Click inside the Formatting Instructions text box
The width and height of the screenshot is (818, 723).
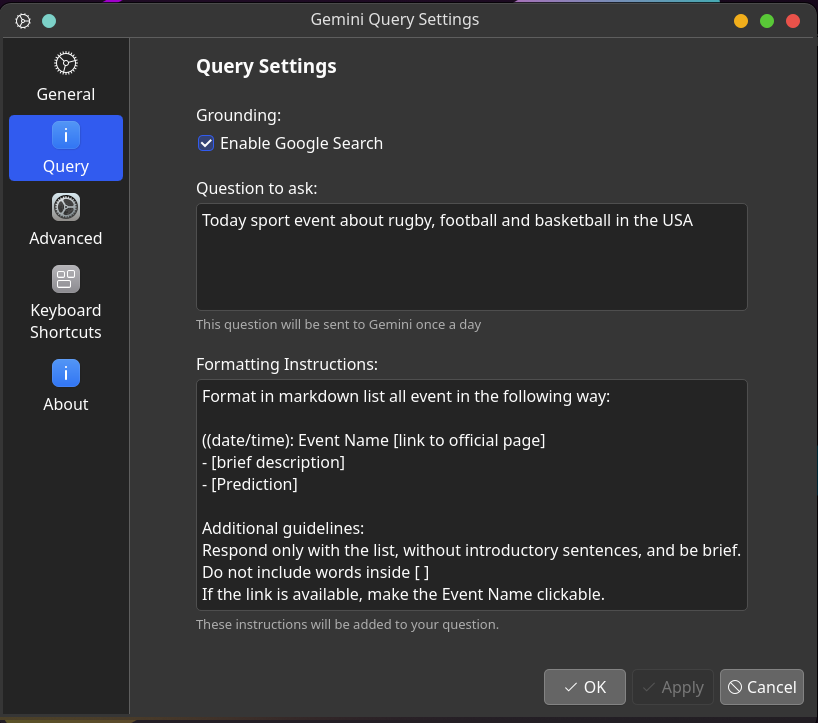click(x=472, y=495)
